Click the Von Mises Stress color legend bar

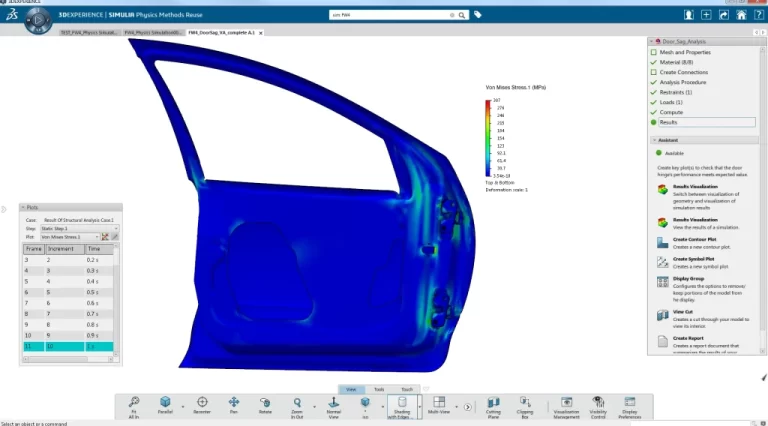(x=487, y=138)
